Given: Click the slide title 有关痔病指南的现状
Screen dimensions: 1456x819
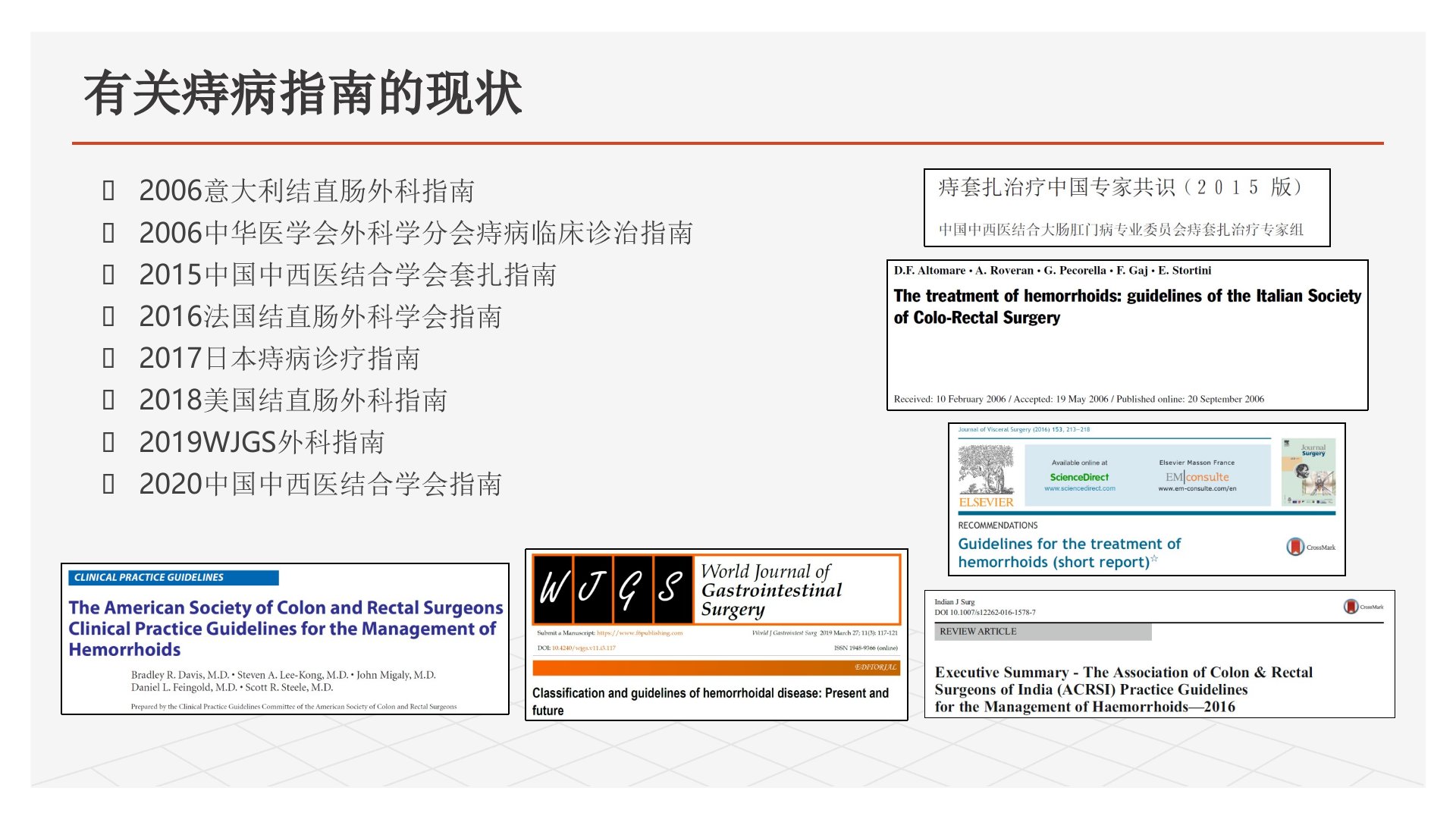Looking at the screenshot, I should click(x=303, y=94).
